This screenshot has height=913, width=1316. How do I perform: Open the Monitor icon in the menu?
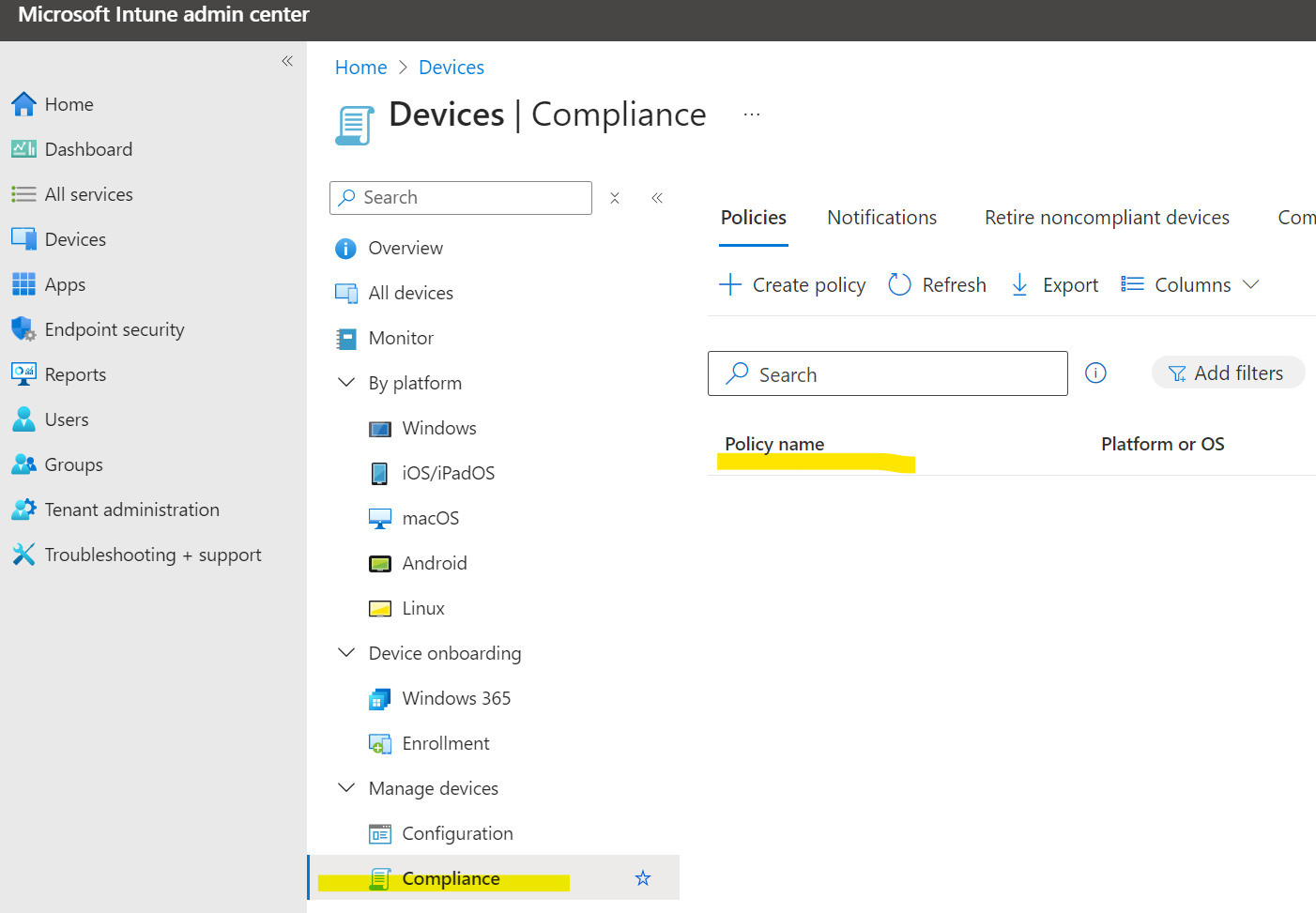coord(346,339)
